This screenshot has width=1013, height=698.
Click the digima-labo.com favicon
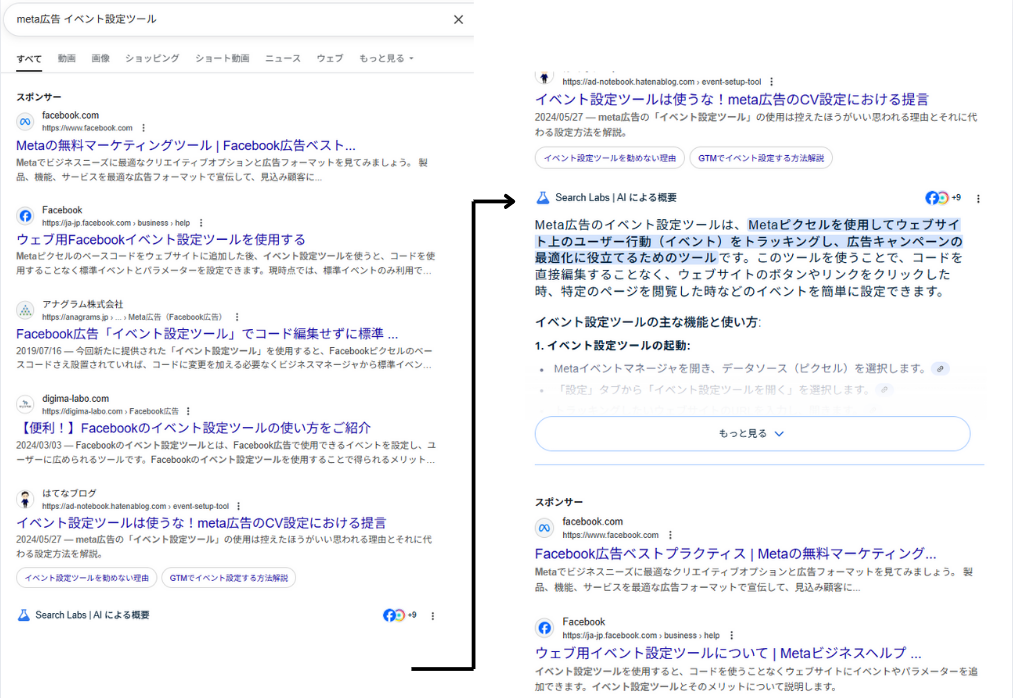point(25,405)
